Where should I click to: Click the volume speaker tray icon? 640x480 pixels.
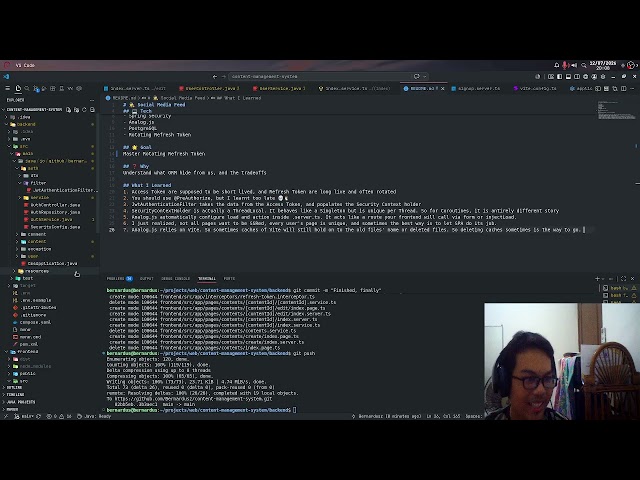(x=574, y=65)
